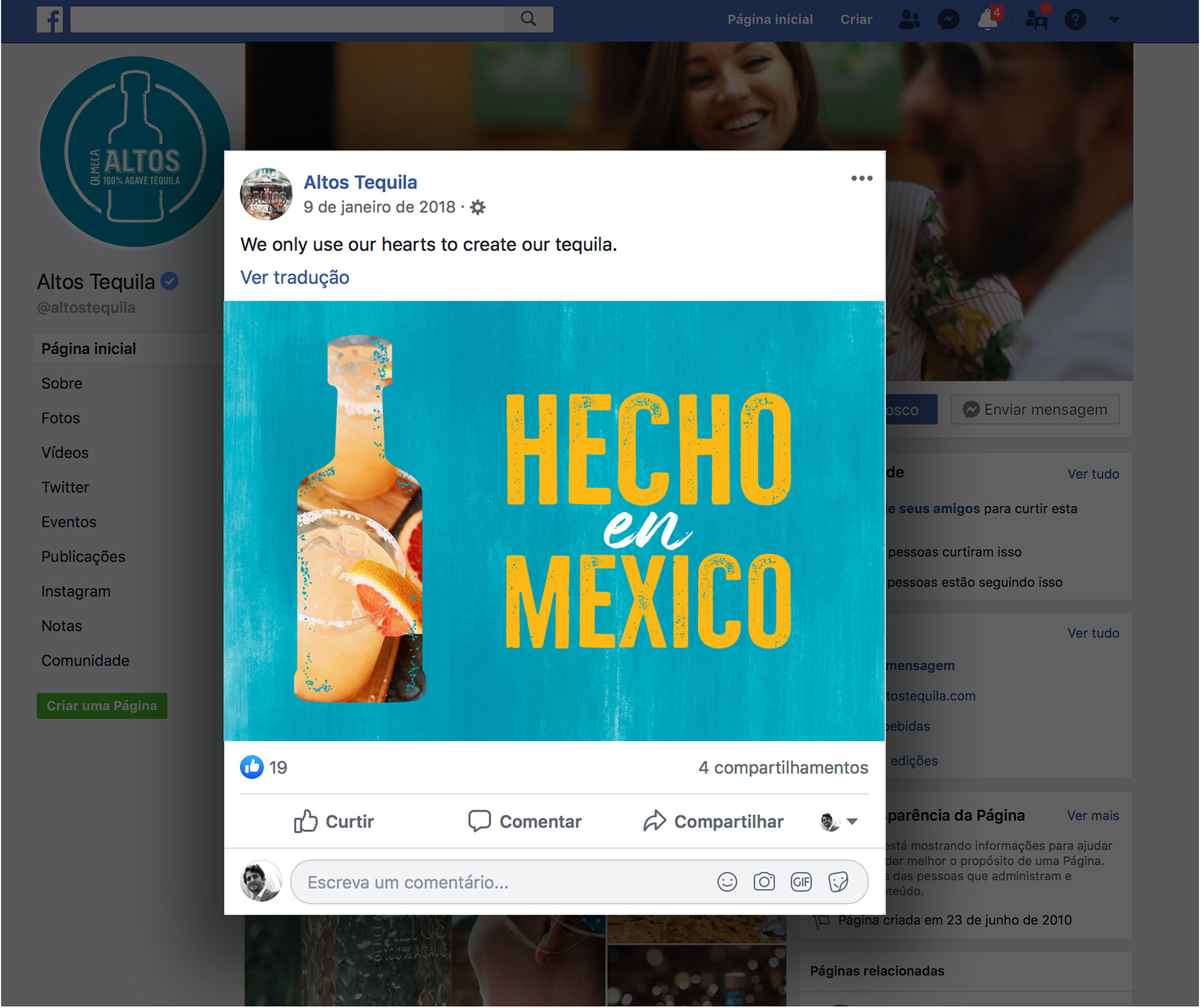
Task: Open the Hecho en Mexico post image
Action: (554, 521)
